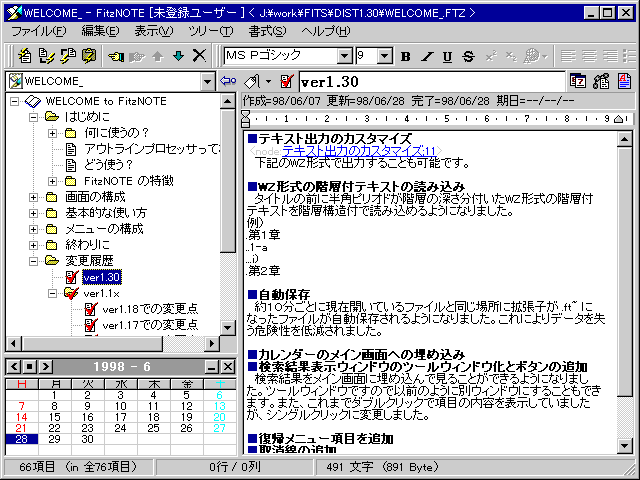Screen dimensions: 640x480
Task: Click the second item-with-lightning toolbar icon
Action: (47, 56)
